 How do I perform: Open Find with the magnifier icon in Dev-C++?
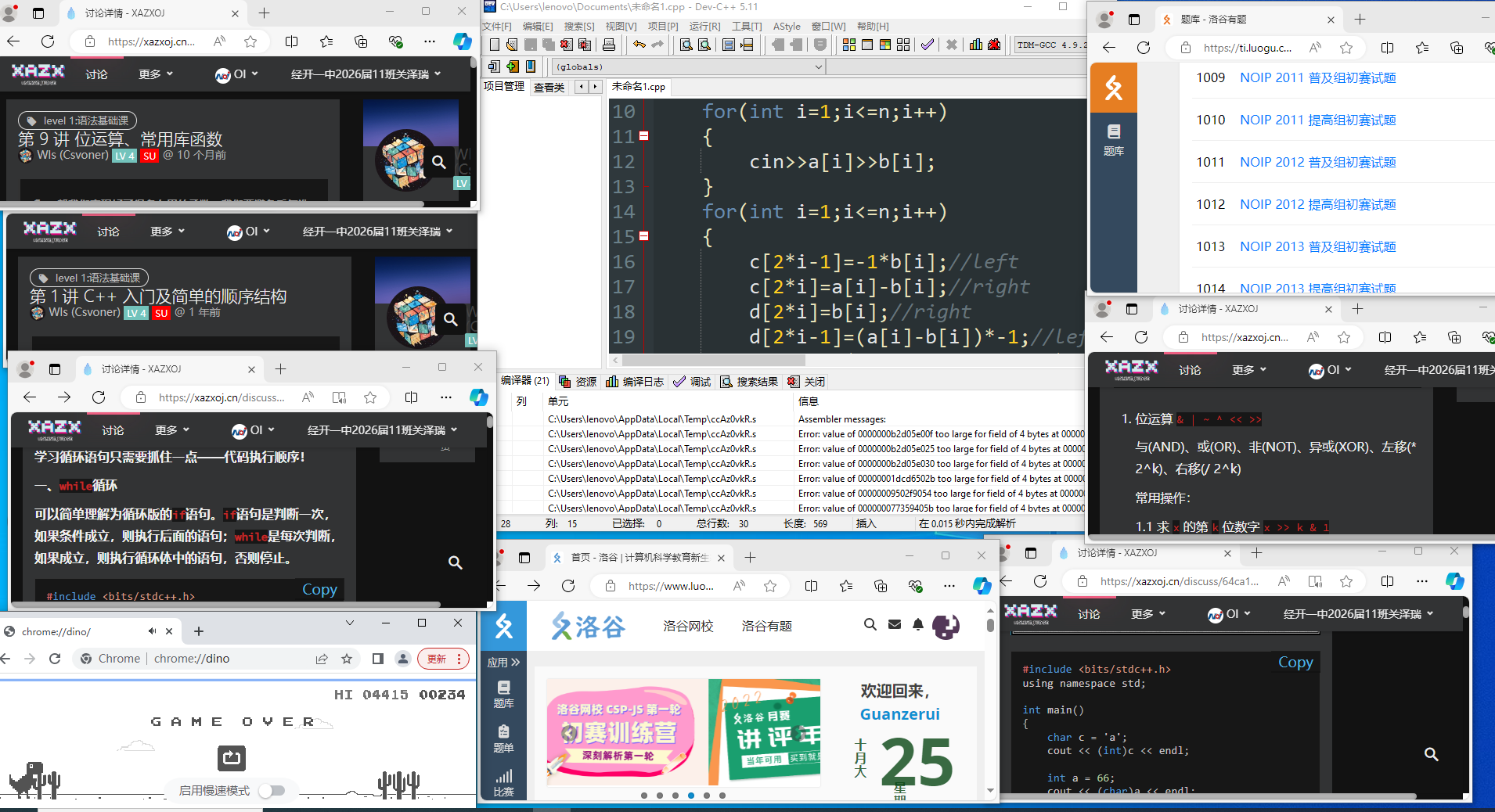pyautogui.click(x=686, y=45)
